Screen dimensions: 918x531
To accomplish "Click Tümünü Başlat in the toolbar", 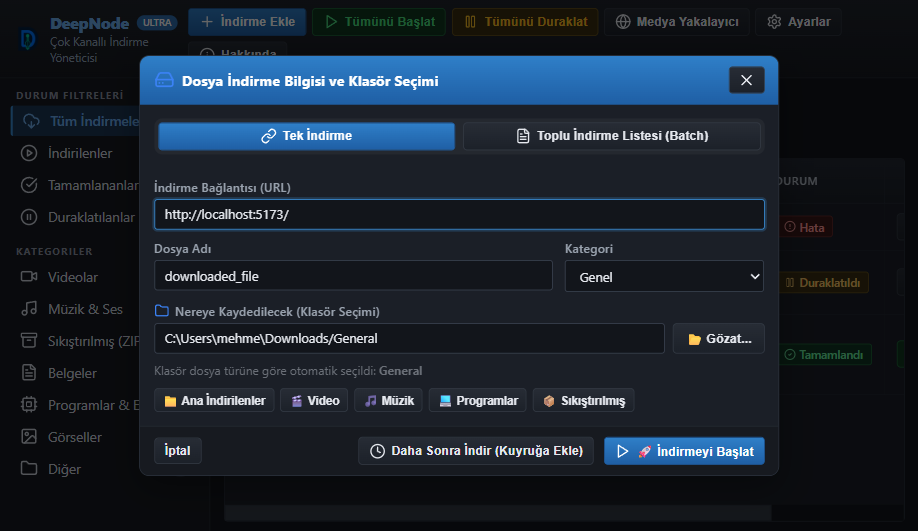I will [379, 22].
